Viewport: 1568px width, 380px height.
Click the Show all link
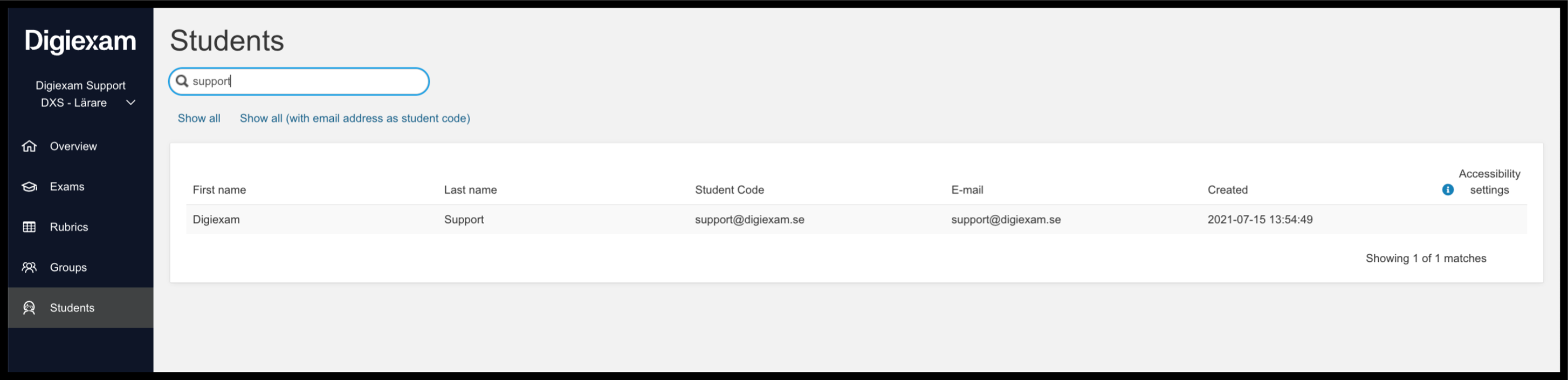click(199, 118)
